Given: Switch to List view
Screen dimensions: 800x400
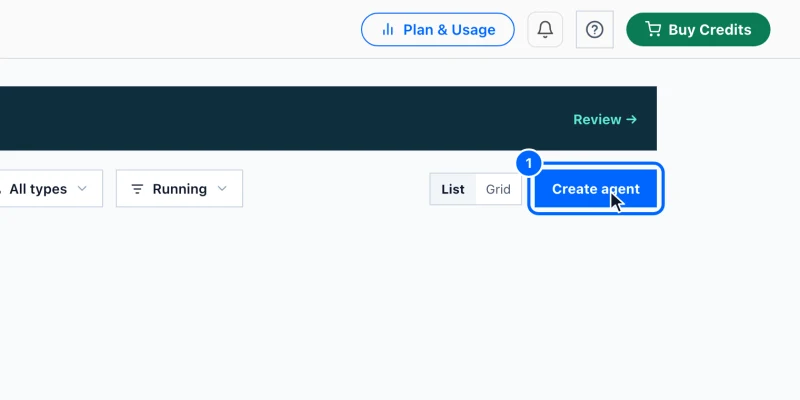Looking at the screenshot, I should [453, 189].
